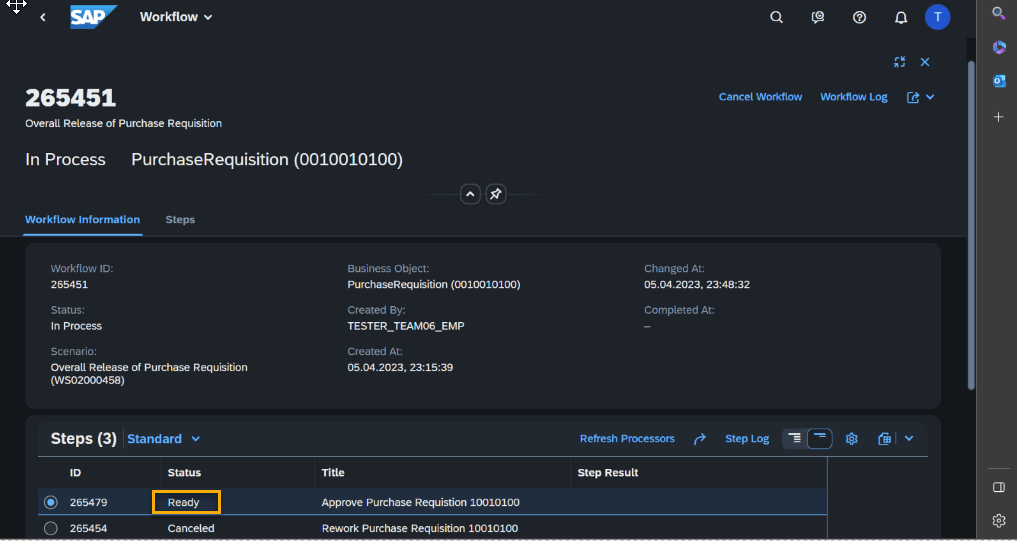
Task: Click Changed At value 05.04.2023, 23:48:32
Action: [697, 284]
